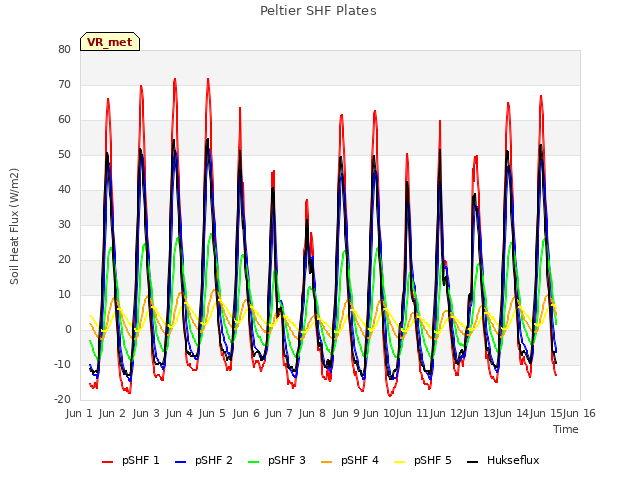Click the Jun 16 x-axis tick label

[x=580, y=413]
